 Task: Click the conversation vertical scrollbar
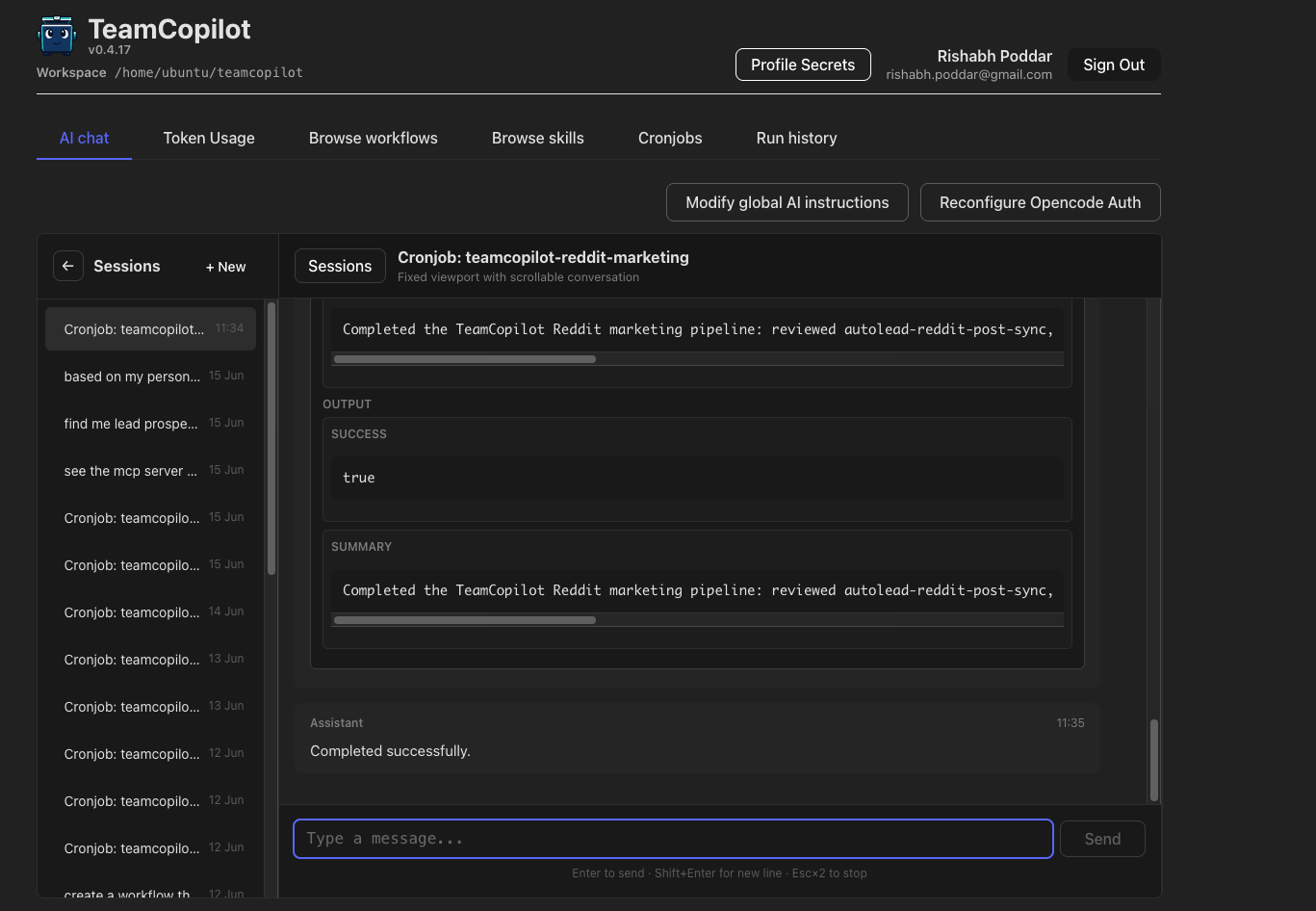[1153, 760]
